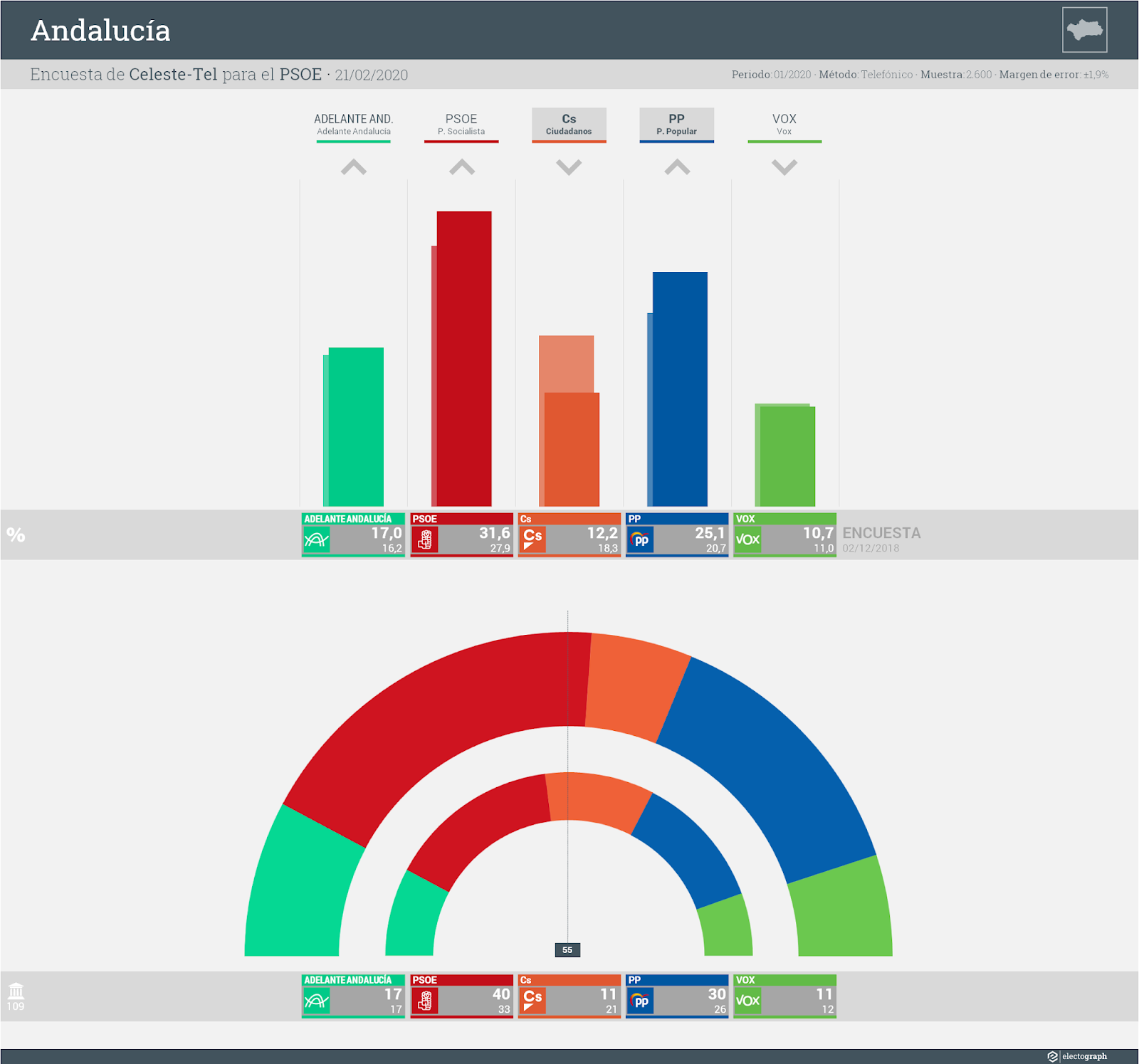This screenshot has width=1139, height=1064.
Task: Click the Cs logo in seats row
Action: (532, 1001)
